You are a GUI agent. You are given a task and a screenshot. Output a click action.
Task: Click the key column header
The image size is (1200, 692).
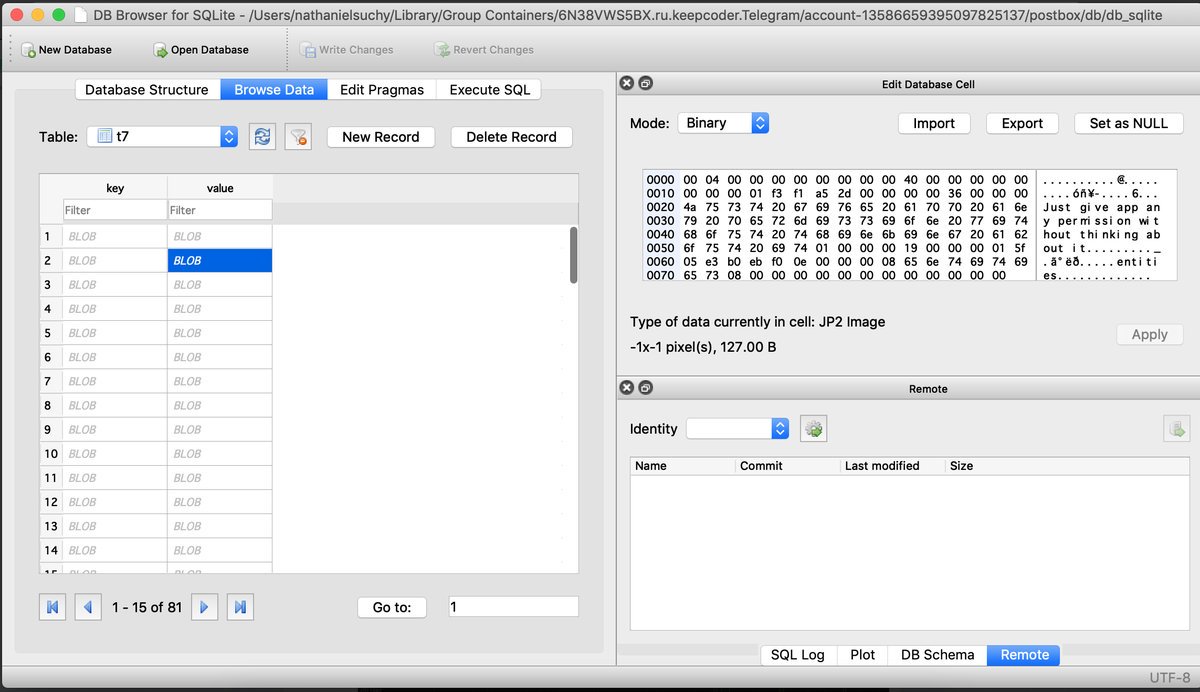(x=115, y=188)
